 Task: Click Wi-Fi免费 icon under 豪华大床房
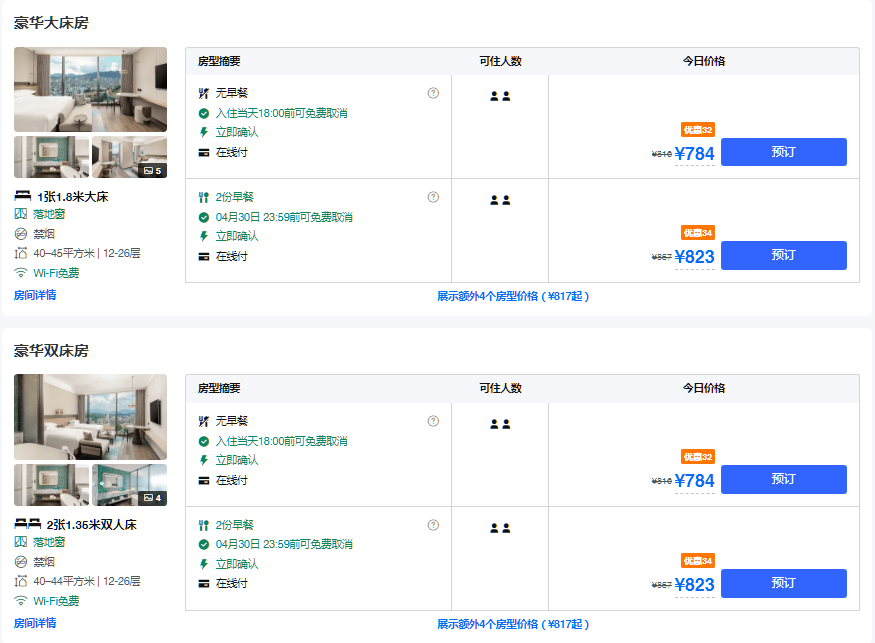(x=21, y=272)
